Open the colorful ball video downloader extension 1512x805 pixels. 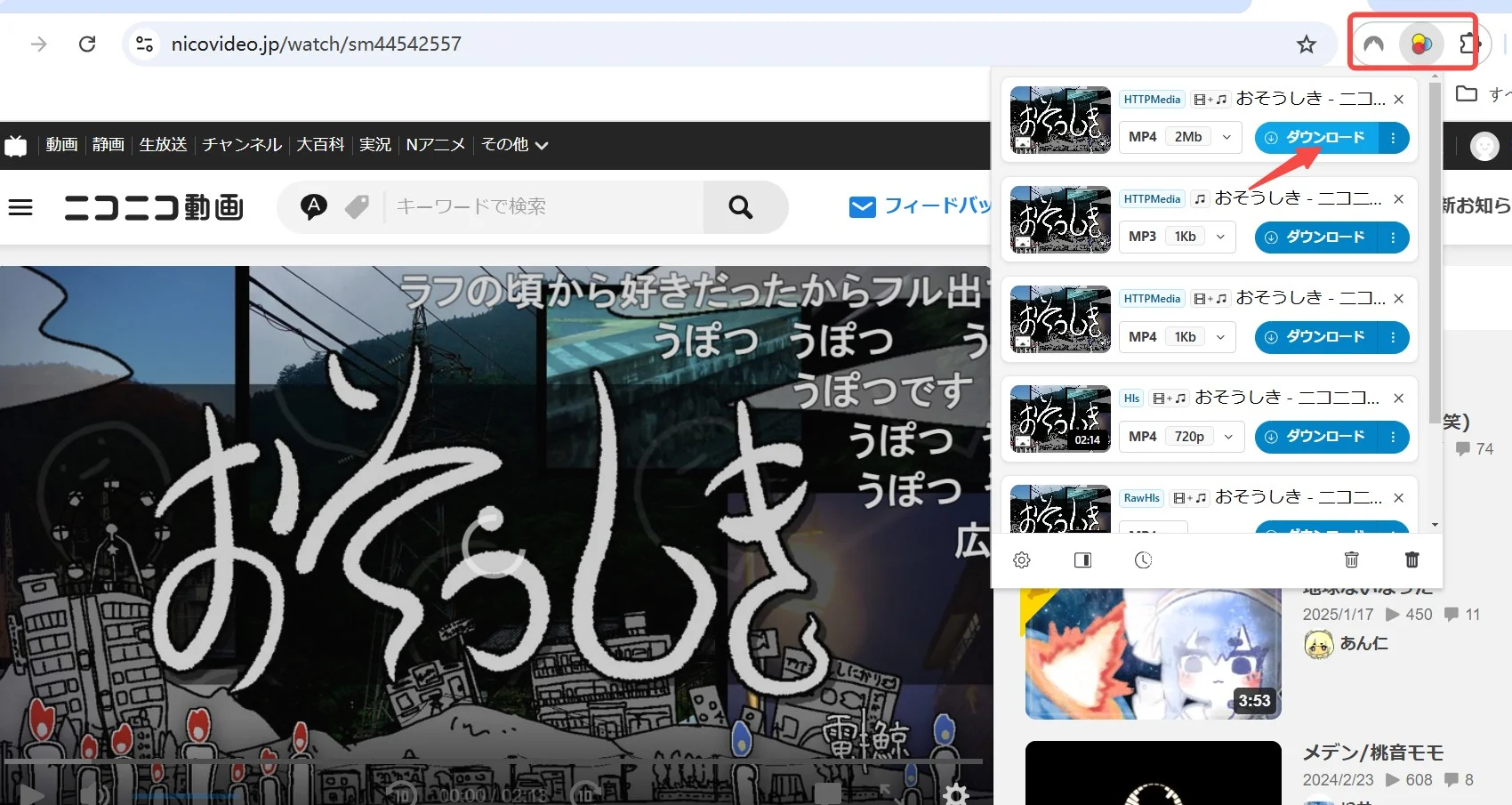1421,44
